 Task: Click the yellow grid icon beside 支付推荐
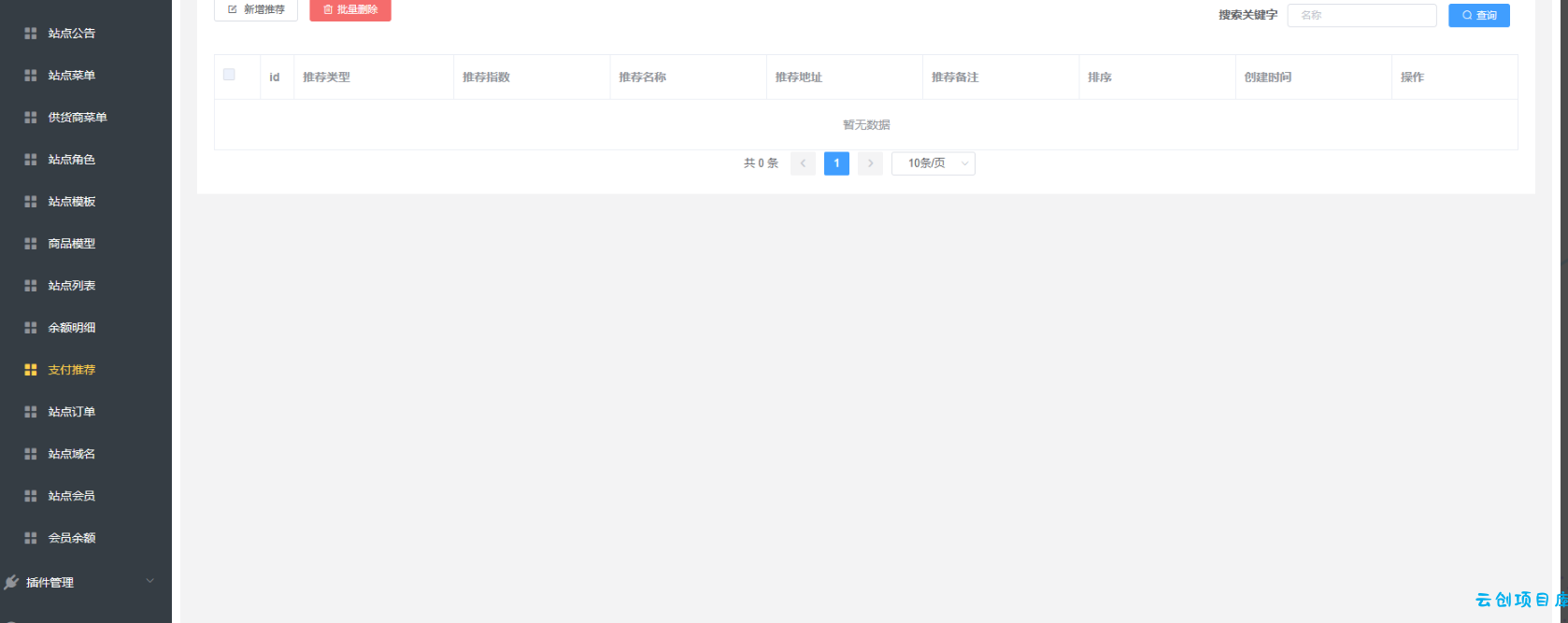pyautogui.click(x=31, y=370)
